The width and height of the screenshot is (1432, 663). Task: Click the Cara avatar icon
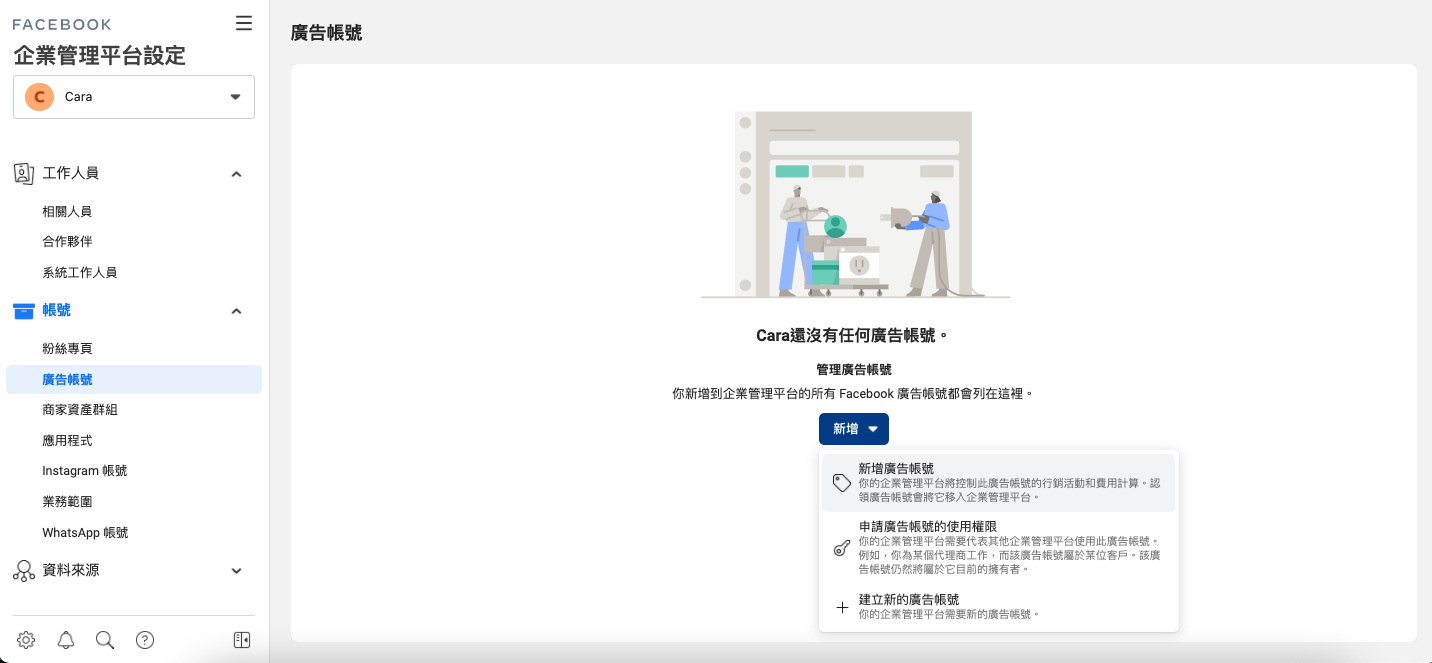39,97
